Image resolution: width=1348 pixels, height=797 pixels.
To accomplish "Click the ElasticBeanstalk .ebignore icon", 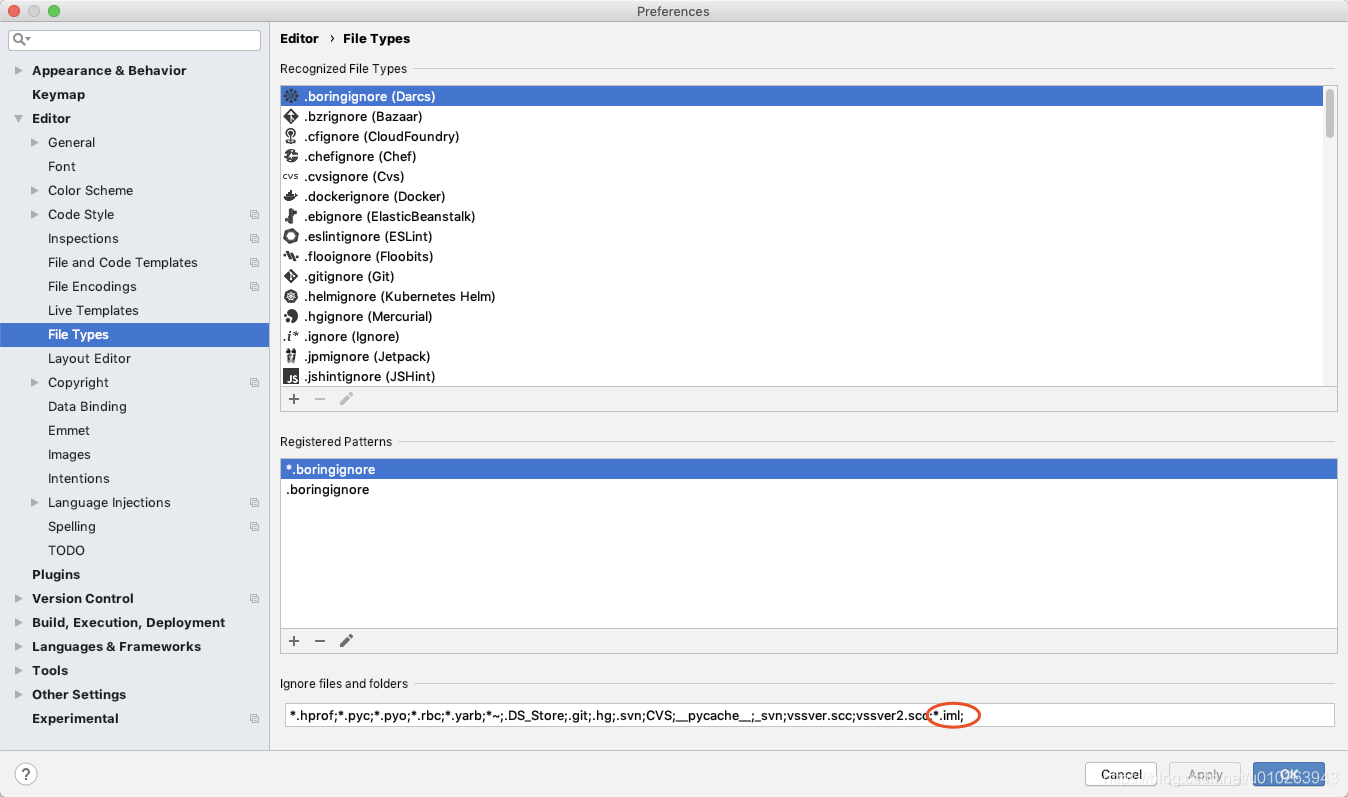I will (291, 216).
